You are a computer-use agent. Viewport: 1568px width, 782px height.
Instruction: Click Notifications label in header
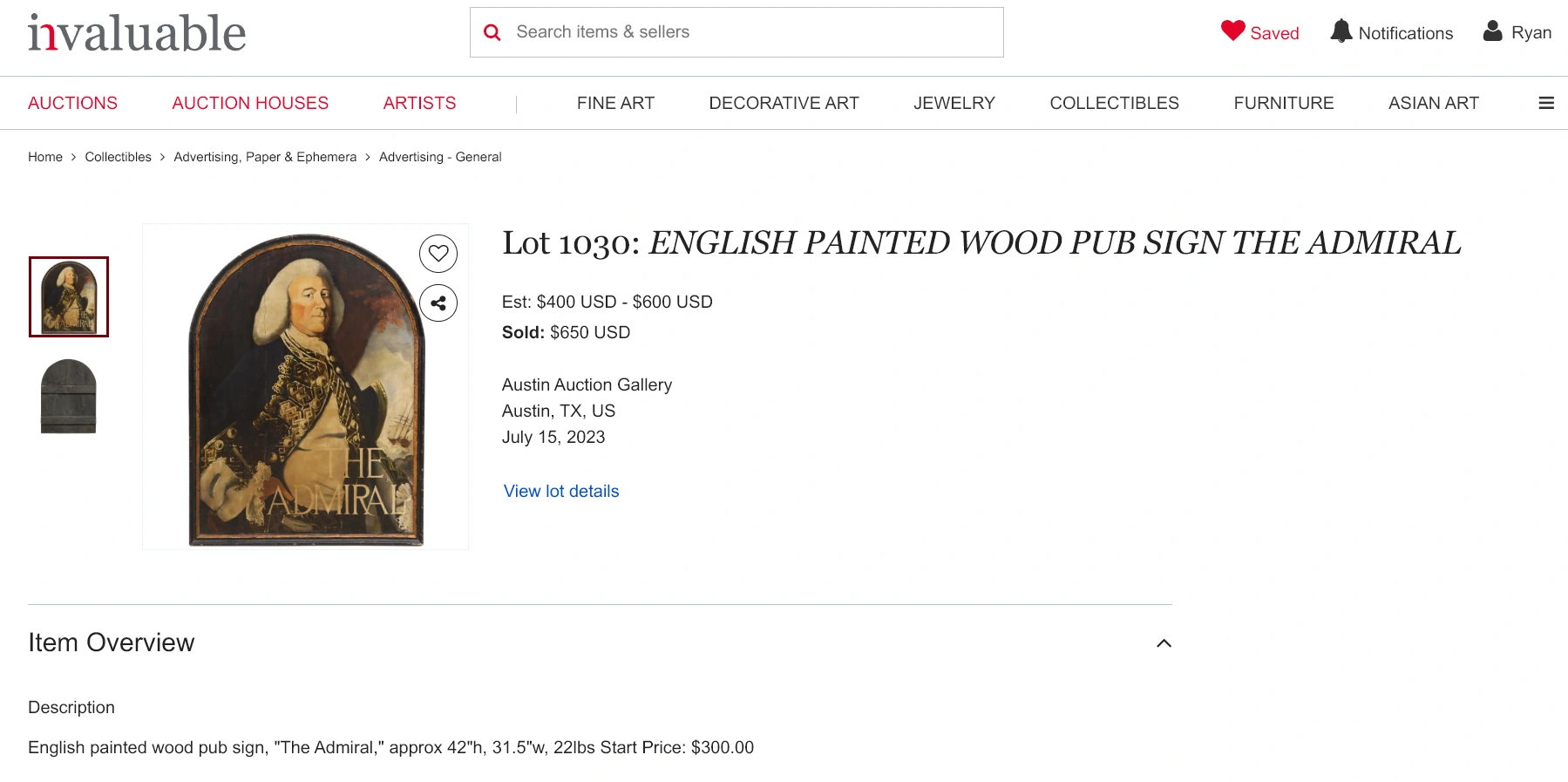click(x=1405, y=33)
